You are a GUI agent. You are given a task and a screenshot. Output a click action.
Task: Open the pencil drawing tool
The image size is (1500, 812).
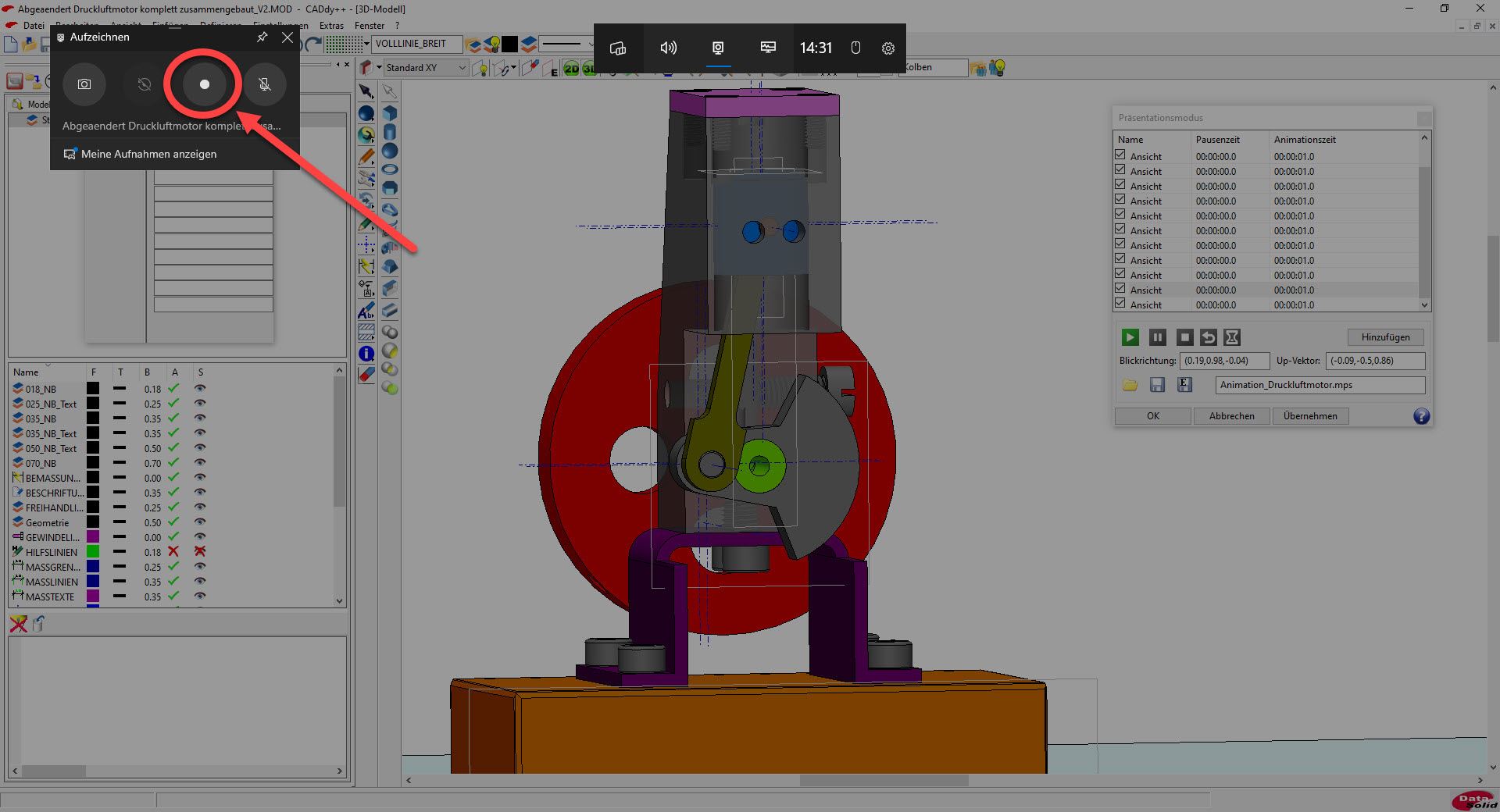(366, 157)
